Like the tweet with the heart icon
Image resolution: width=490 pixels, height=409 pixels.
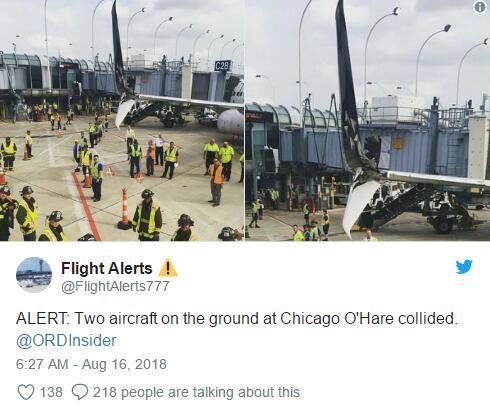pos(26,392)
